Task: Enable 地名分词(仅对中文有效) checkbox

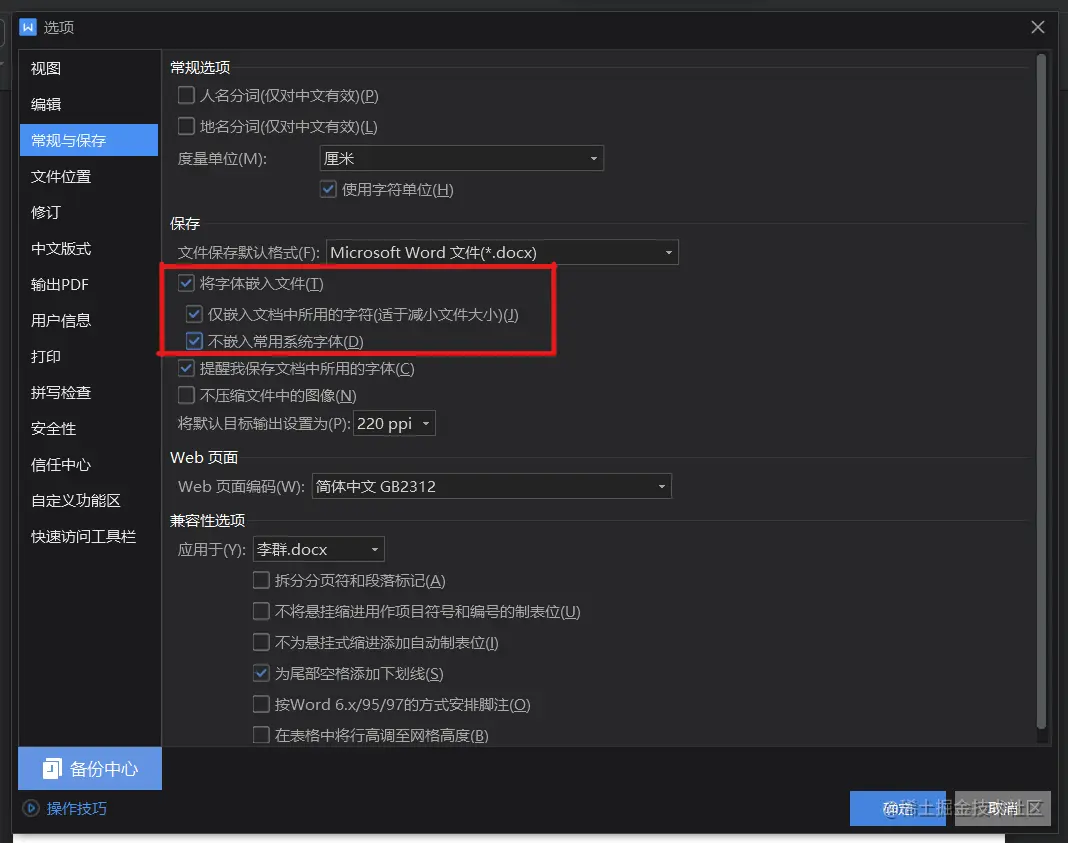Action: point(186,126)
